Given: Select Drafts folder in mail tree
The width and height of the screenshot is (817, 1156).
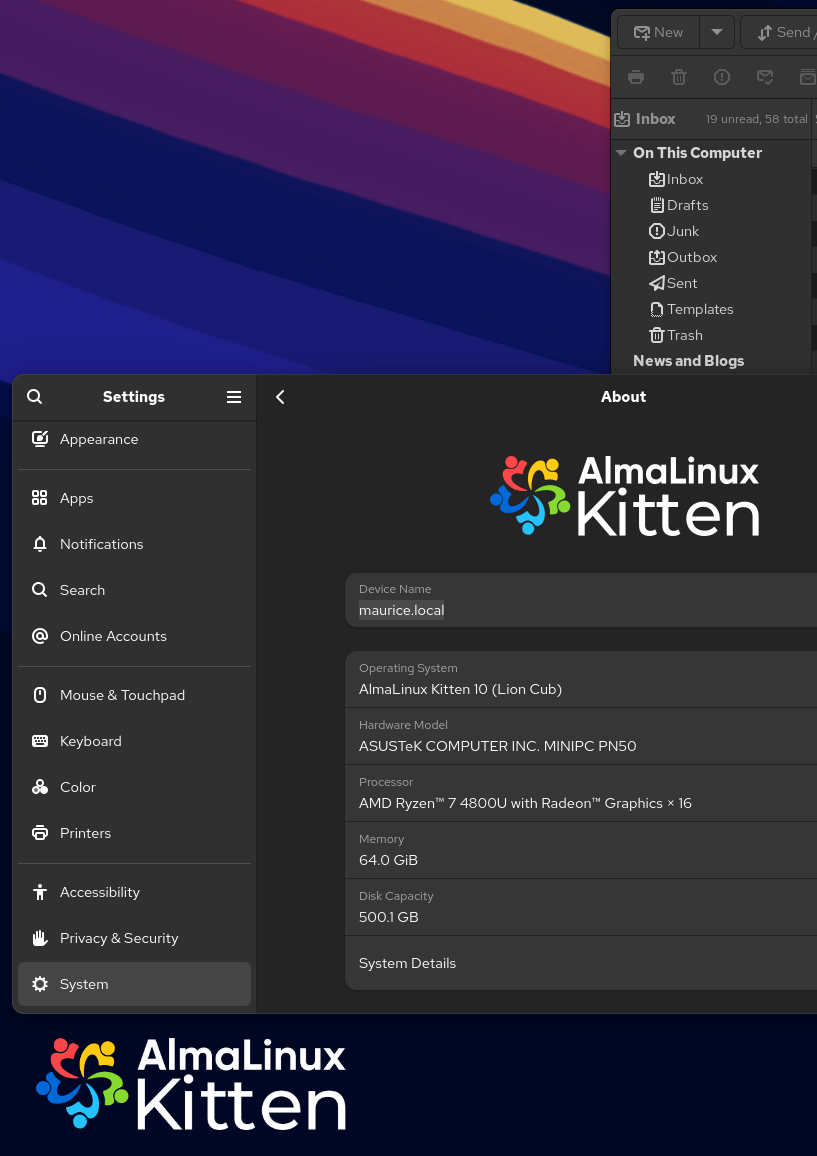Looking at the screenshot, I should [712, 205].
